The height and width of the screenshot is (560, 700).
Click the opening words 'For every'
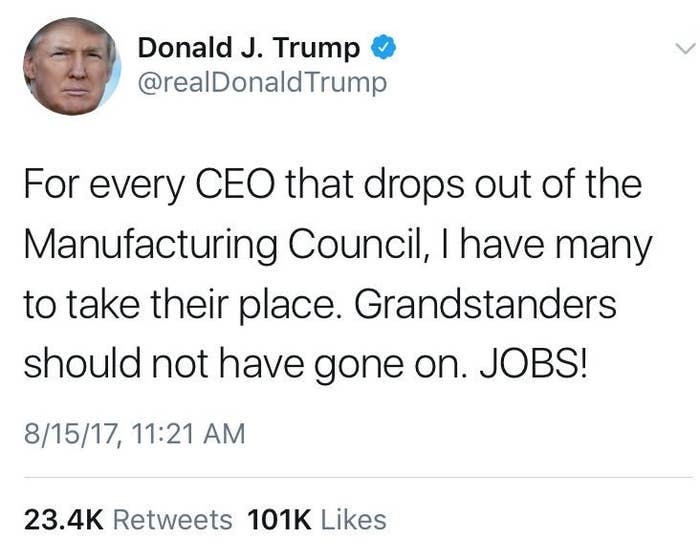click(104, 187)
